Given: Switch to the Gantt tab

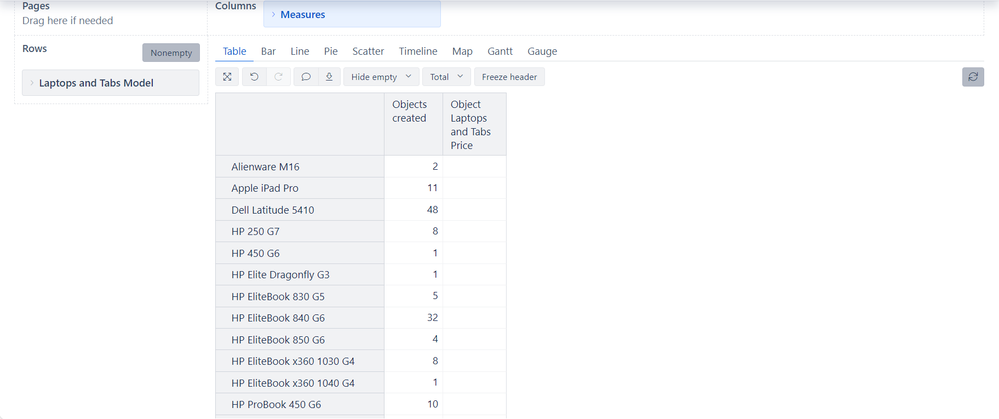Looking at the screenshot, I should [500, 52].
